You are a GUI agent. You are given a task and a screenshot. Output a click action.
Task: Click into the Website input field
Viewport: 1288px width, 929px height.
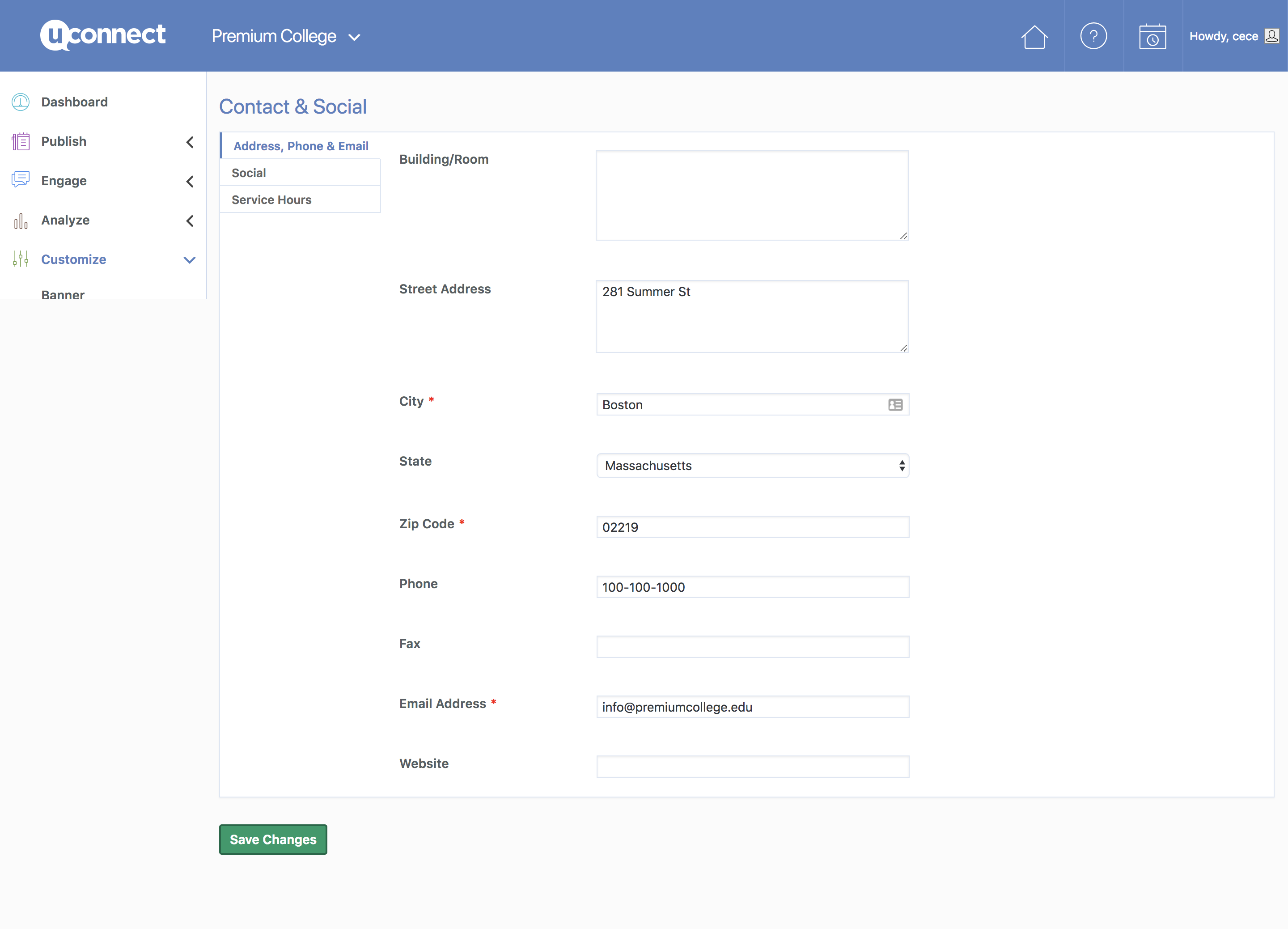pyautogui.click(x=752, y=767)
